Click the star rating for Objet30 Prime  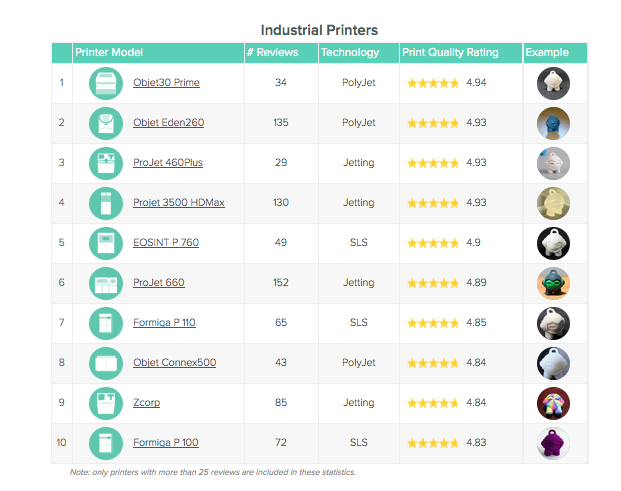pos(433,83)
